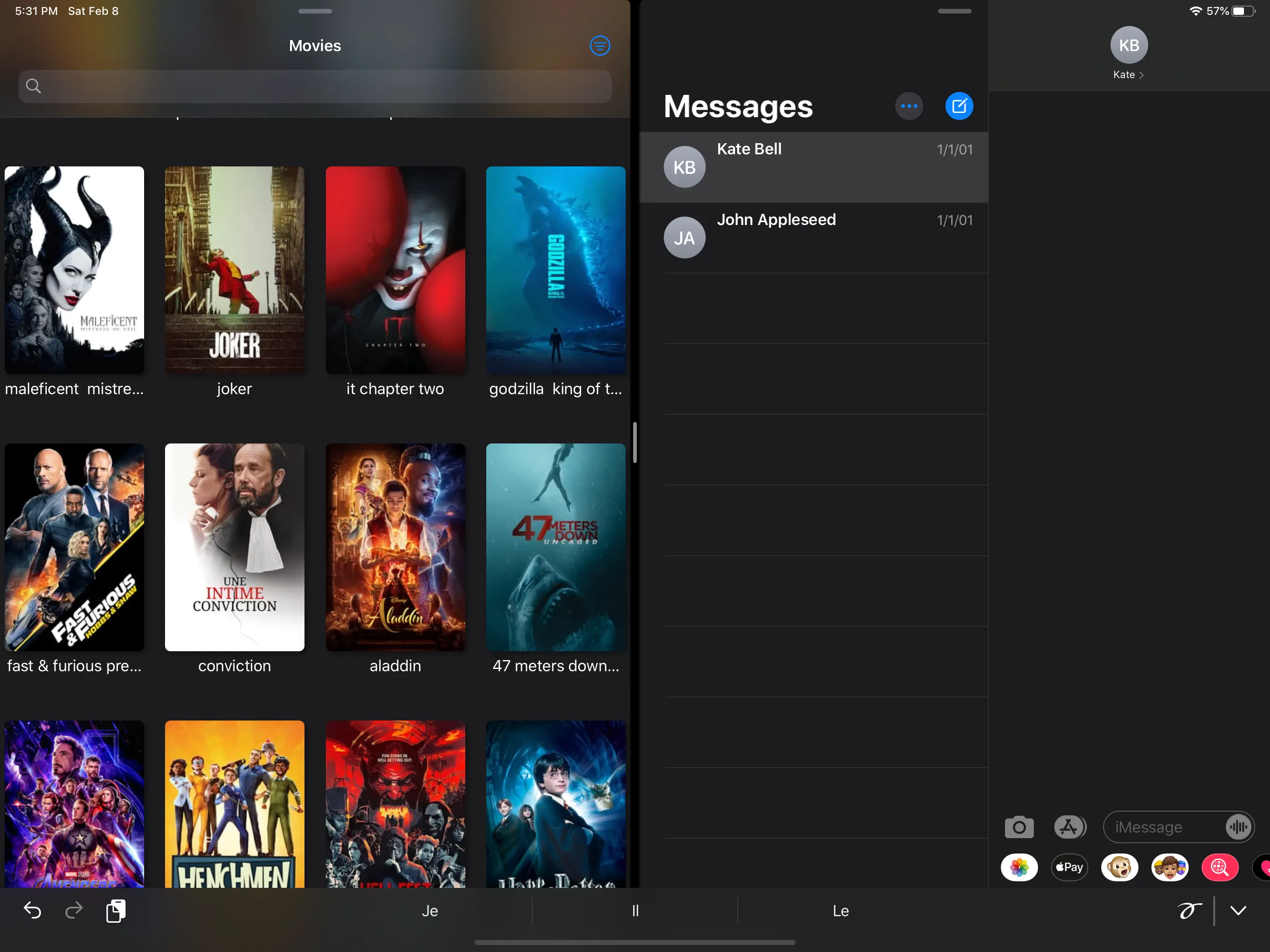Viewport: 1270px width, 952px height.
Task: Open the images search app
Action: [x=1219, y=867]
